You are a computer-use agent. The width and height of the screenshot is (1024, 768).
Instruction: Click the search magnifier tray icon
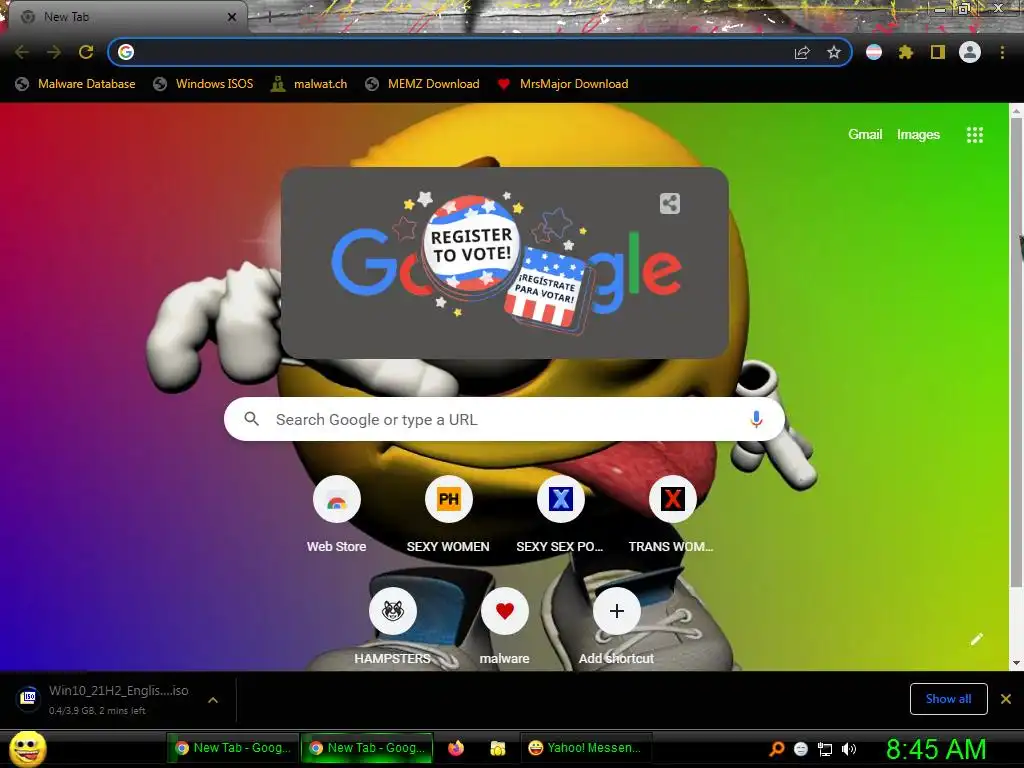[x=776, y=749]
